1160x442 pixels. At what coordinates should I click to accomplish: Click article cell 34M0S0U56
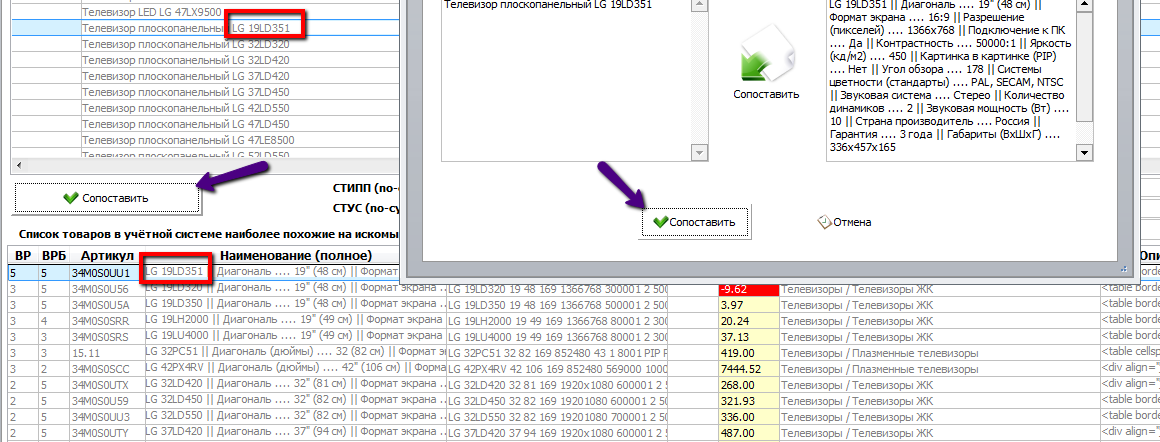[x=107, y=288]
